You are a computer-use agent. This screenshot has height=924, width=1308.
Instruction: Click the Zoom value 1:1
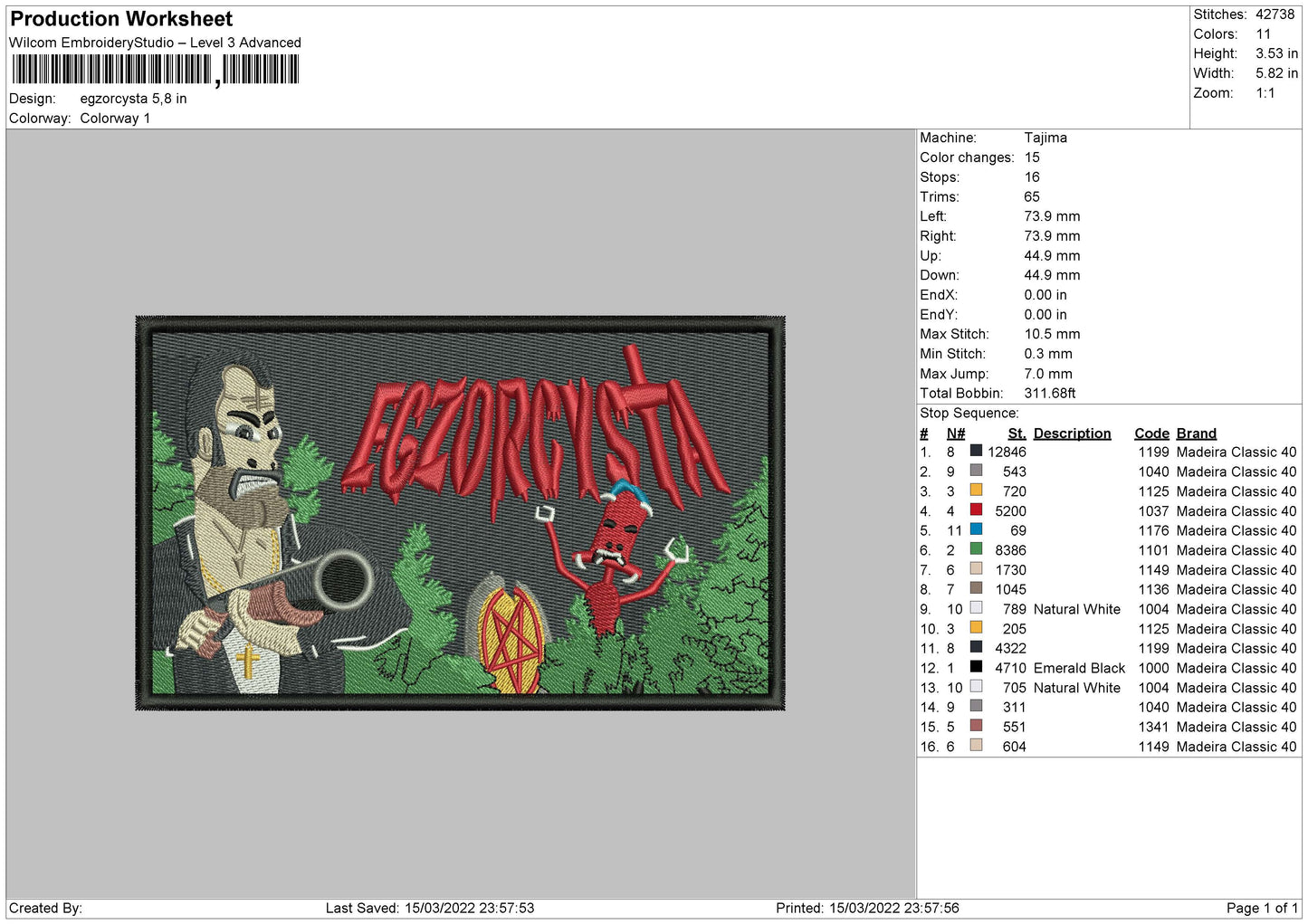pyautogui.click(x=1265, y=93)
